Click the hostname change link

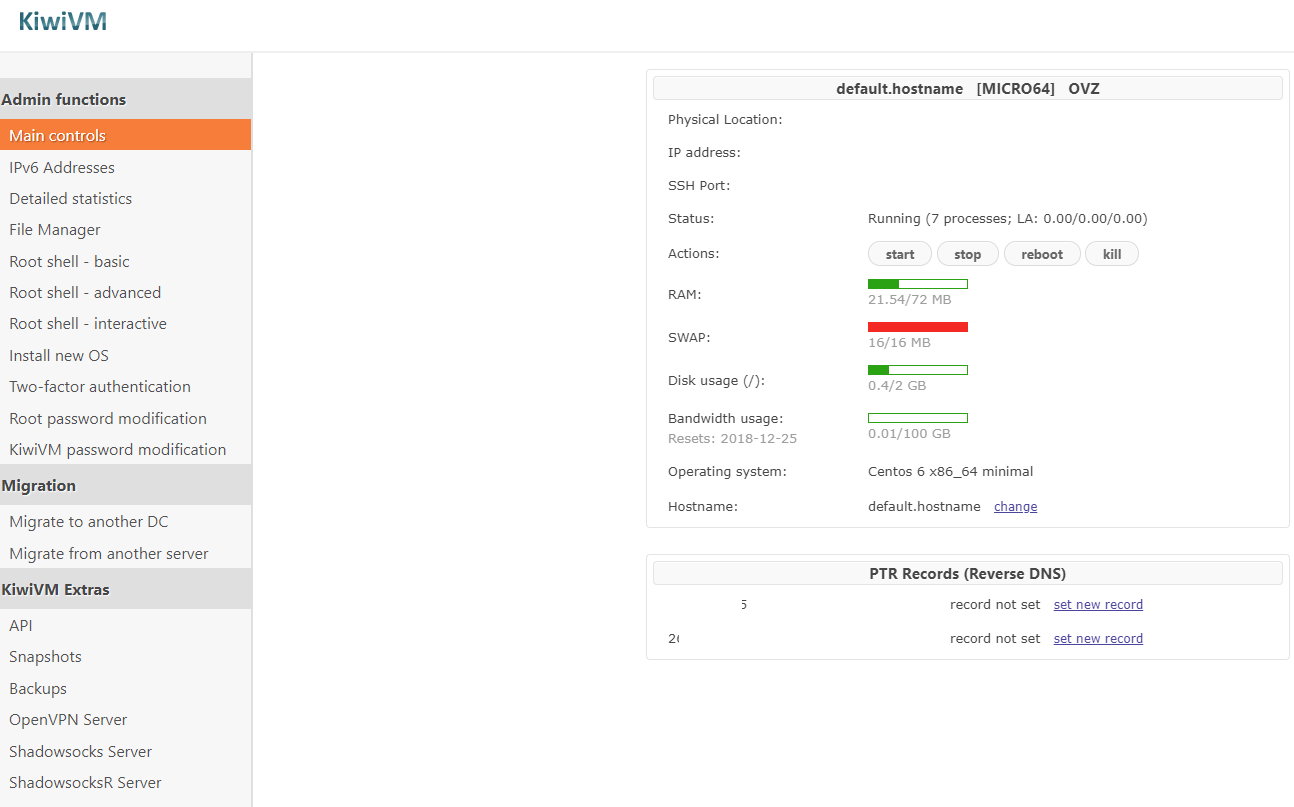tap(1015, 507)
